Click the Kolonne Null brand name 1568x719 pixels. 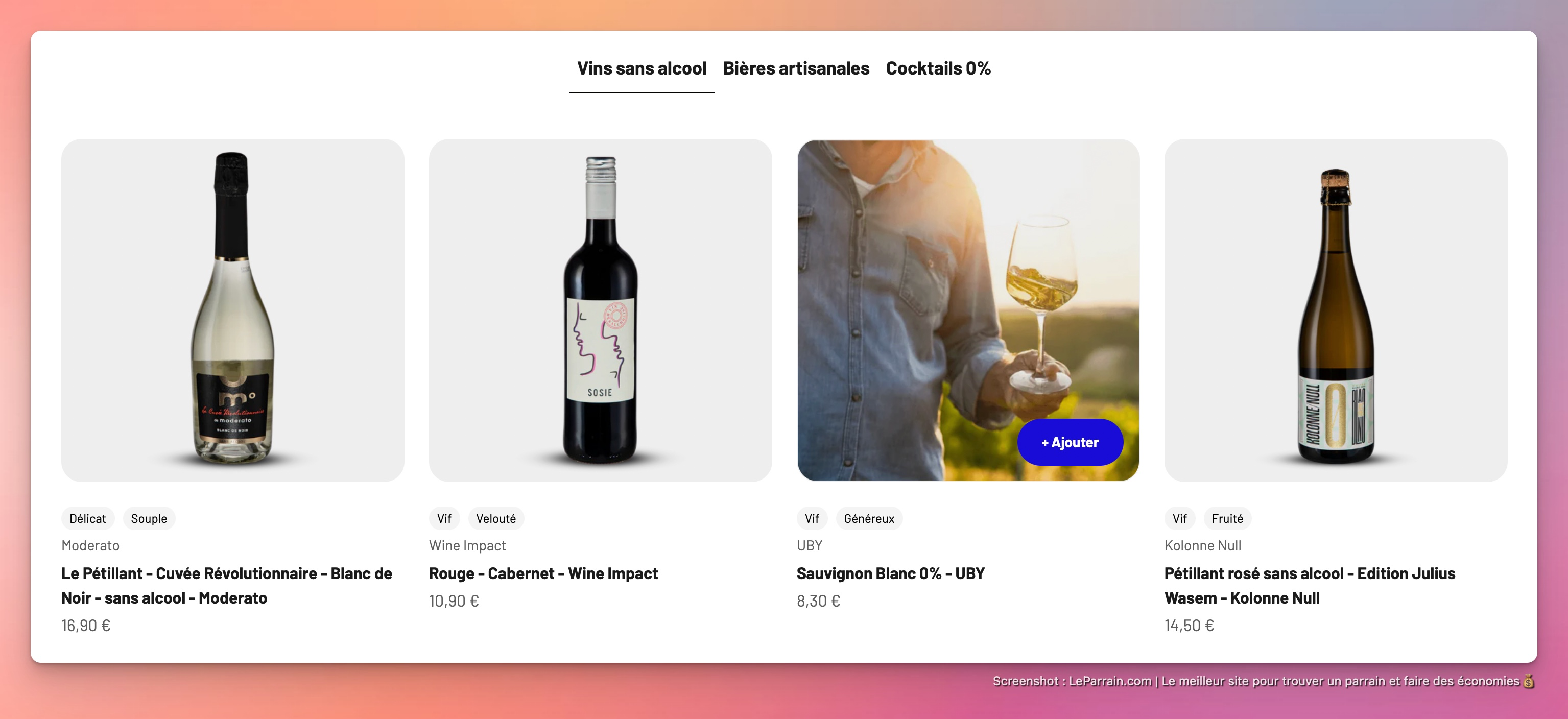click(x=1202, y=545)
